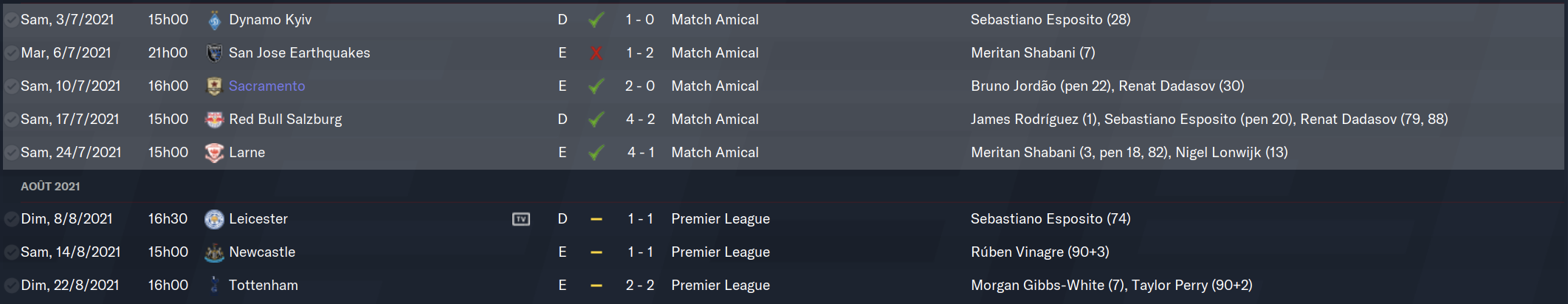The width and height of the screenshot is (1568, 304).
Task: Open the Red Bull Salzburg team name
Action: 286,120
